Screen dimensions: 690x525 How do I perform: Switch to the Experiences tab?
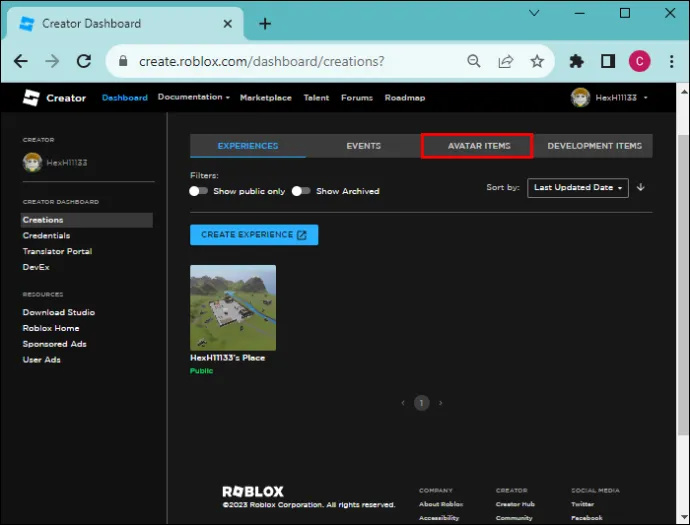[x=248, y=146]
